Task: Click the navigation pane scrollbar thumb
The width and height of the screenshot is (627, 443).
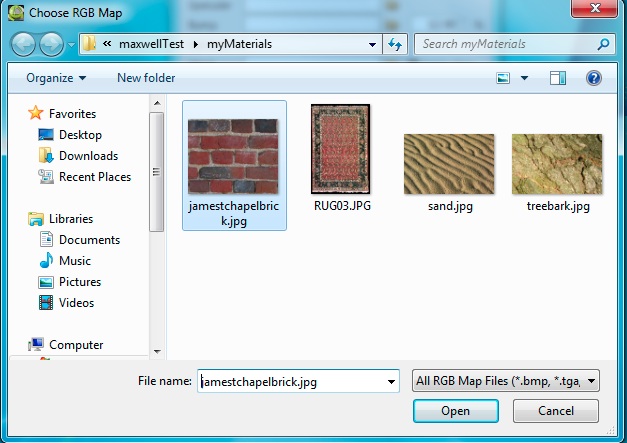Action: coord(156,172)
